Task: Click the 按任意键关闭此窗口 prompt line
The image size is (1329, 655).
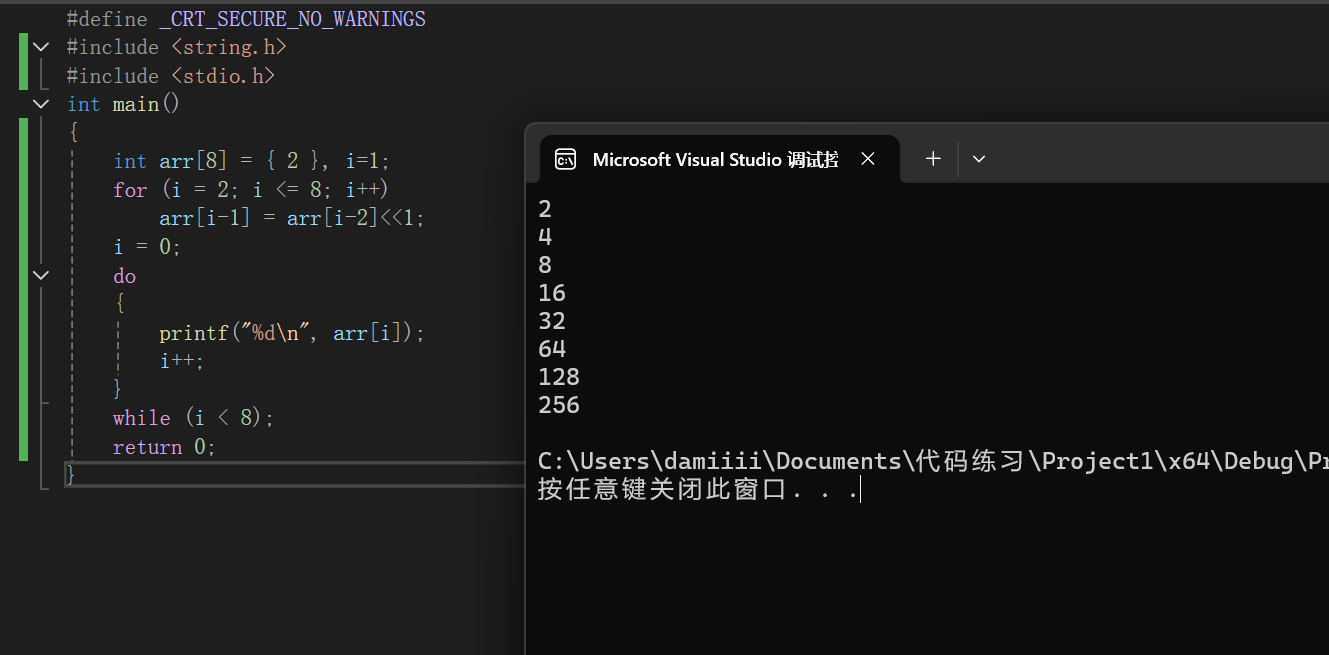Action: [x=698, y=490]
